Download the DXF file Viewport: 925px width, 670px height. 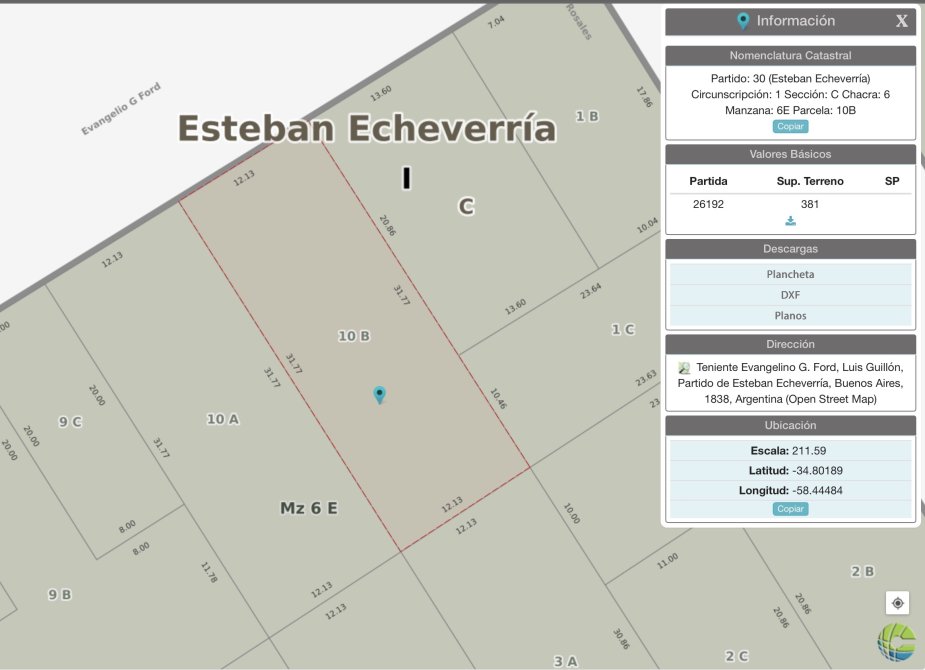790,295
